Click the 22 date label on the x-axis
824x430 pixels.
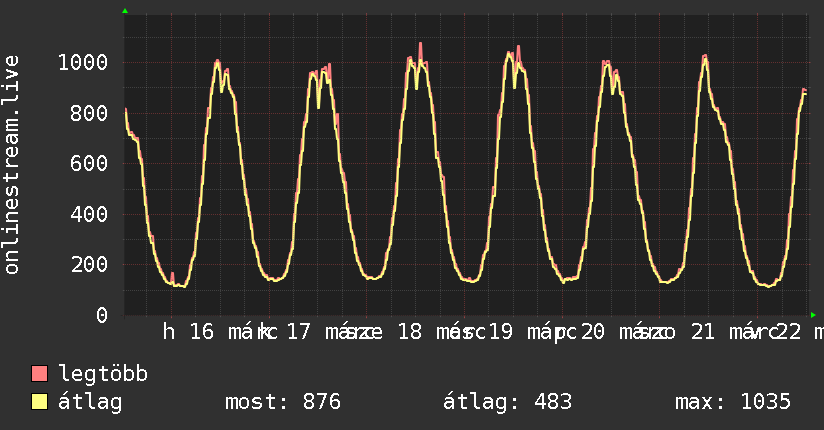(789, 332)
